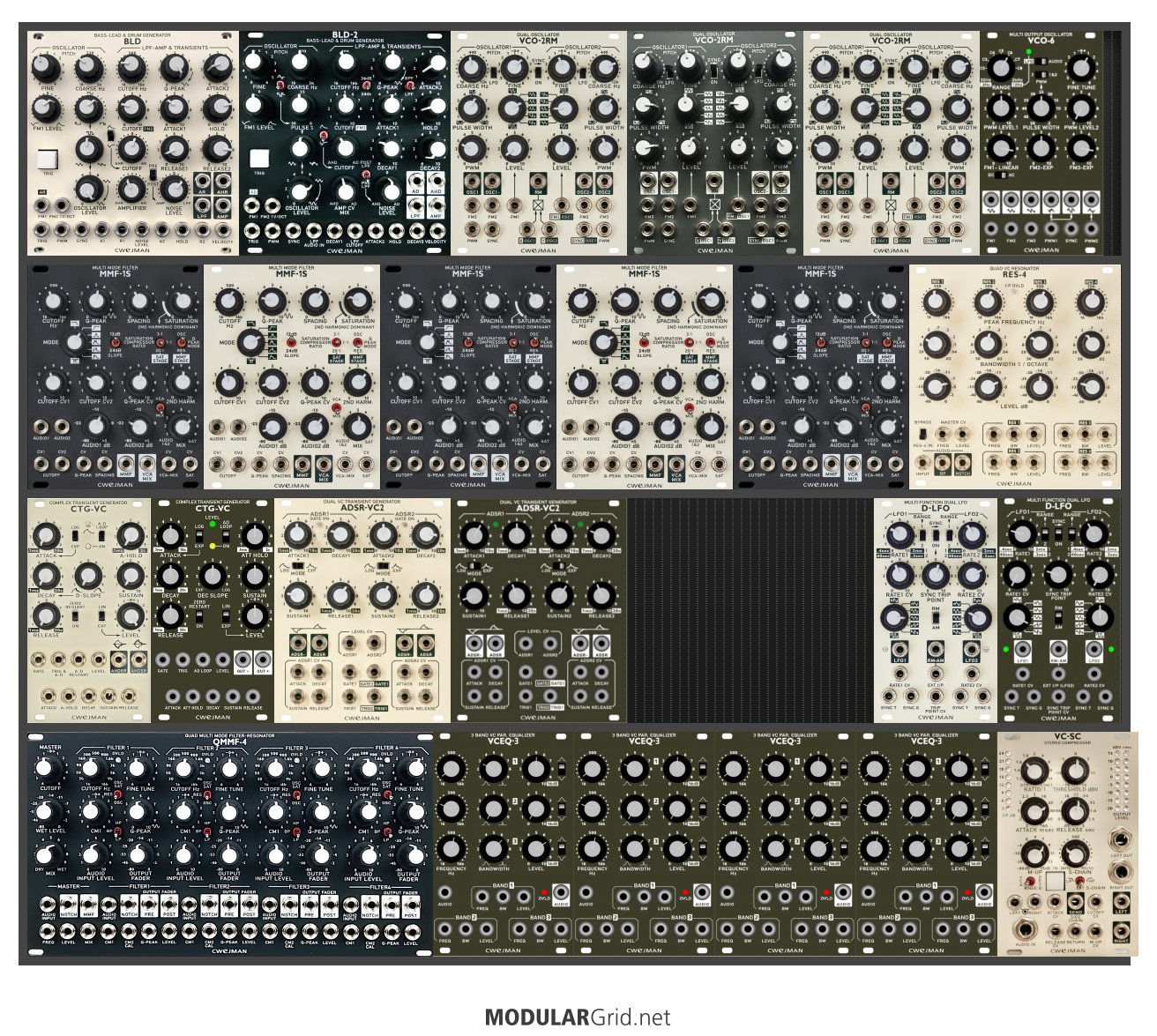
Task: Adjust the THRESHOLD dBV knob on VC-SC
Action: click(x=1074, y=770)
